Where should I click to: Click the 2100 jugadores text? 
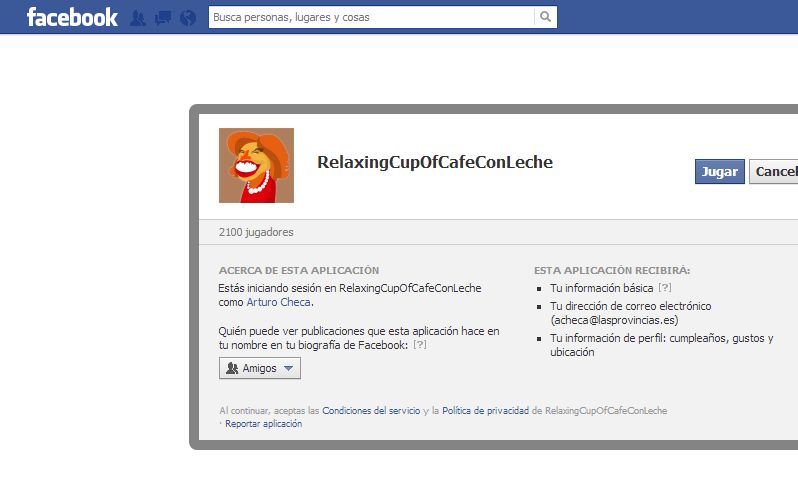[256, 232]
